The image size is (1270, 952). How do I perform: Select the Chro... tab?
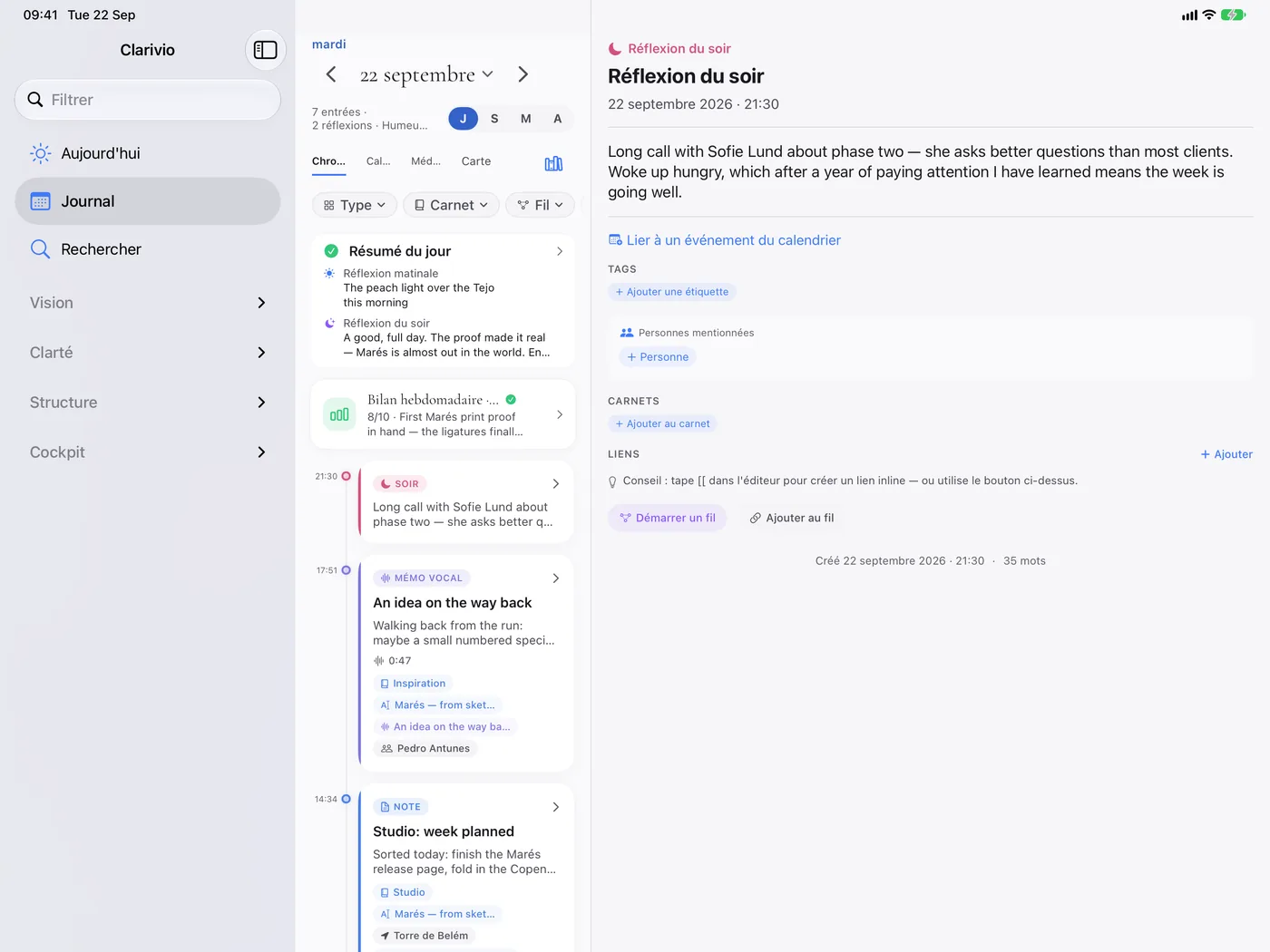(328, 161)
